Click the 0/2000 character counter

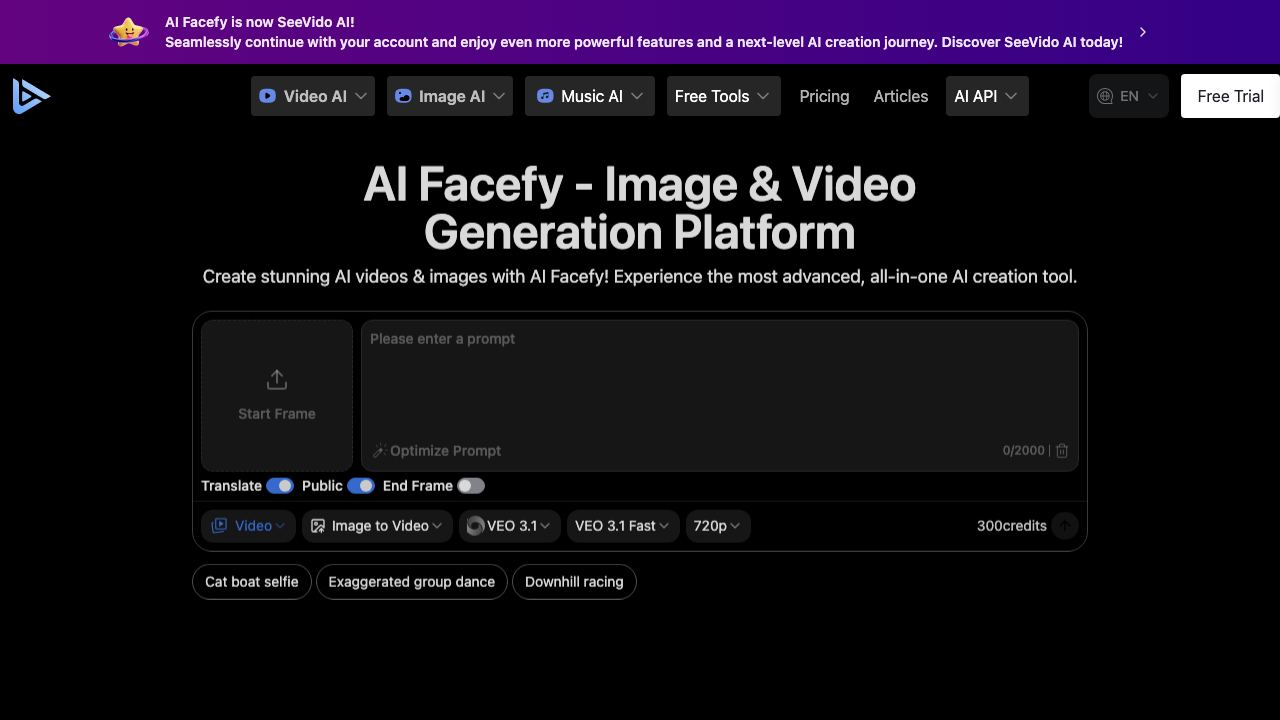click(1023, 451)
